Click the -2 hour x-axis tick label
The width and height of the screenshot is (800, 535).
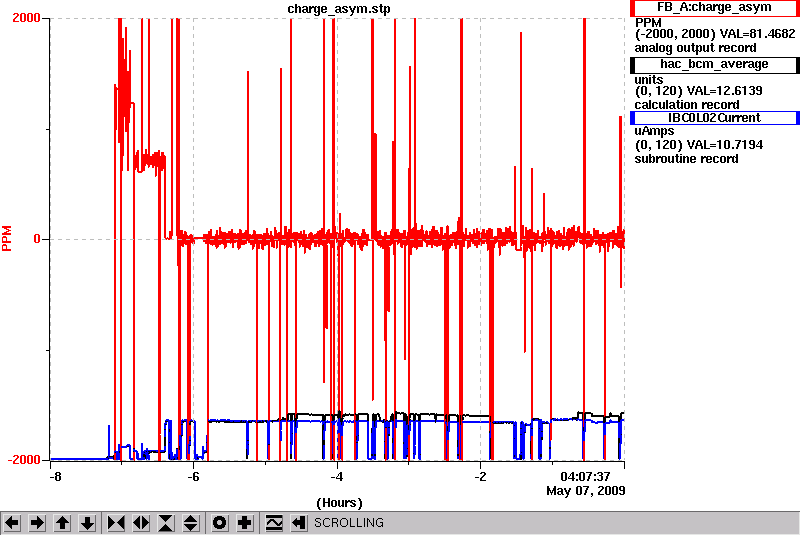tap(480, 477)
